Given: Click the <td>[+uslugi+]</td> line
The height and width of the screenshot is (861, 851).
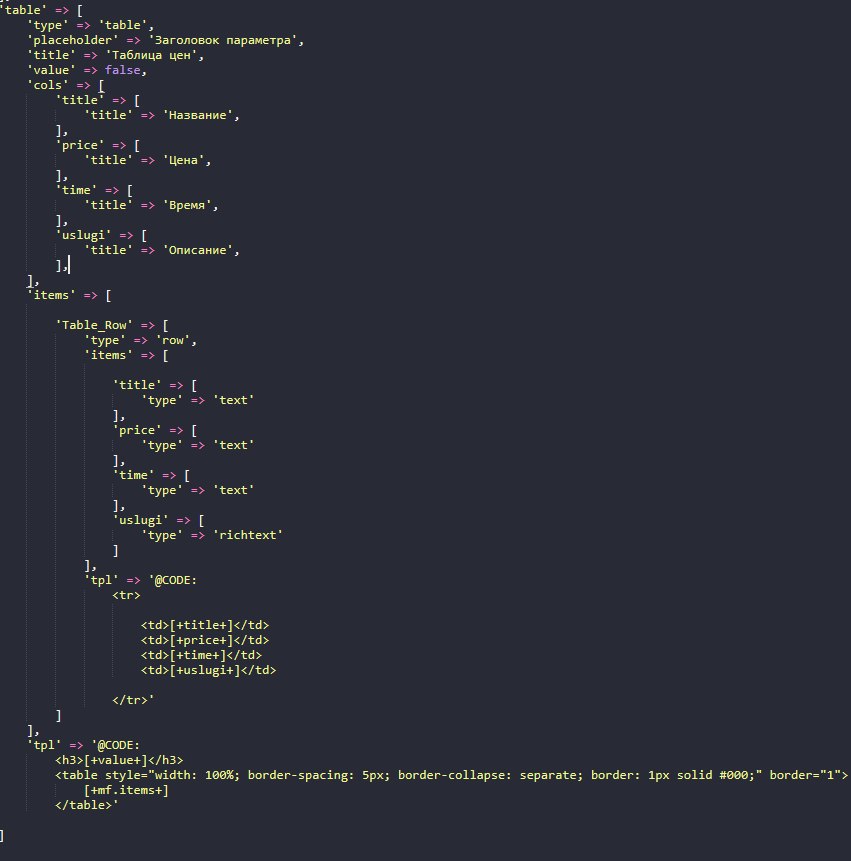Looking at the screenshot, I should pos(208,670).
